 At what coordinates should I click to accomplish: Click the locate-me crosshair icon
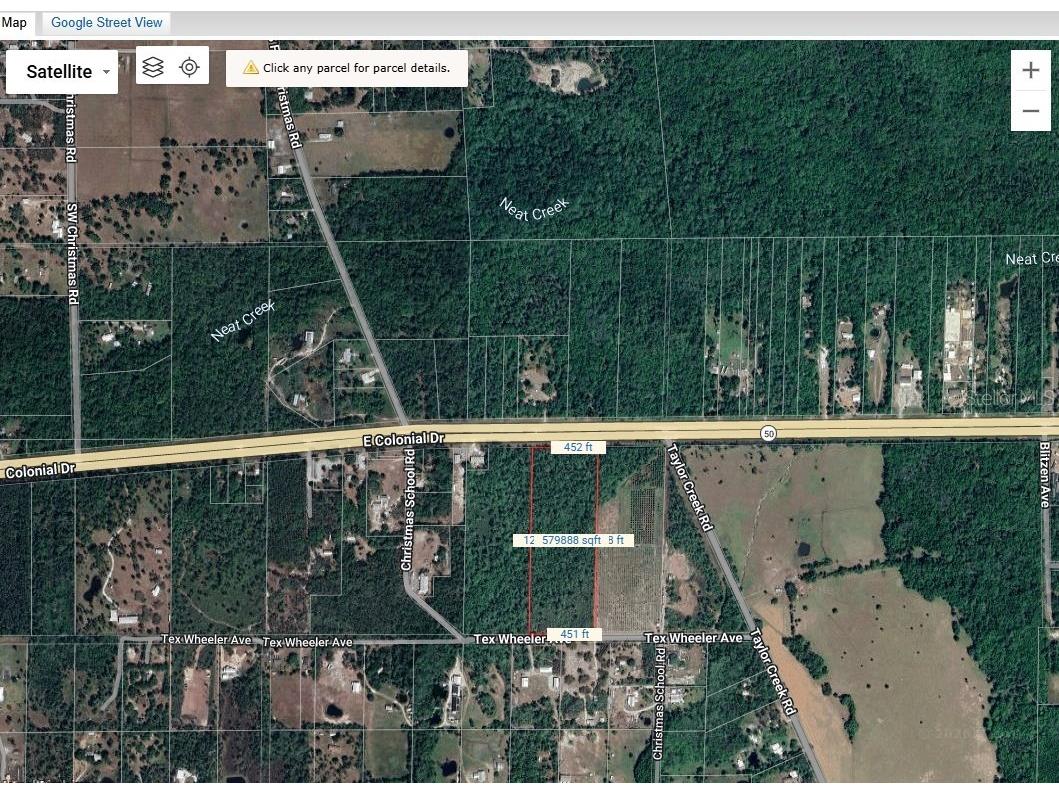click(x=189, y=67)
